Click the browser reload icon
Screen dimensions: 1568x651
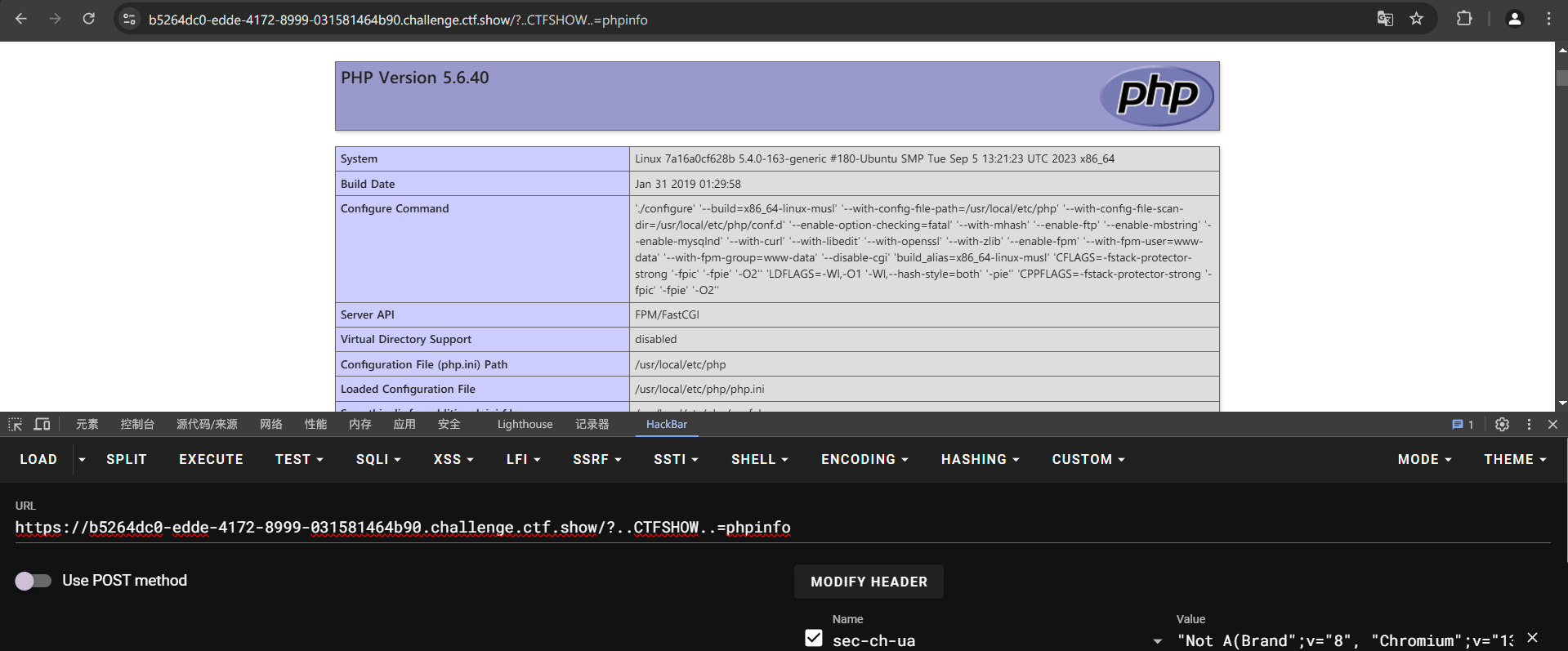pyautogui.click(x=88, y=19)
